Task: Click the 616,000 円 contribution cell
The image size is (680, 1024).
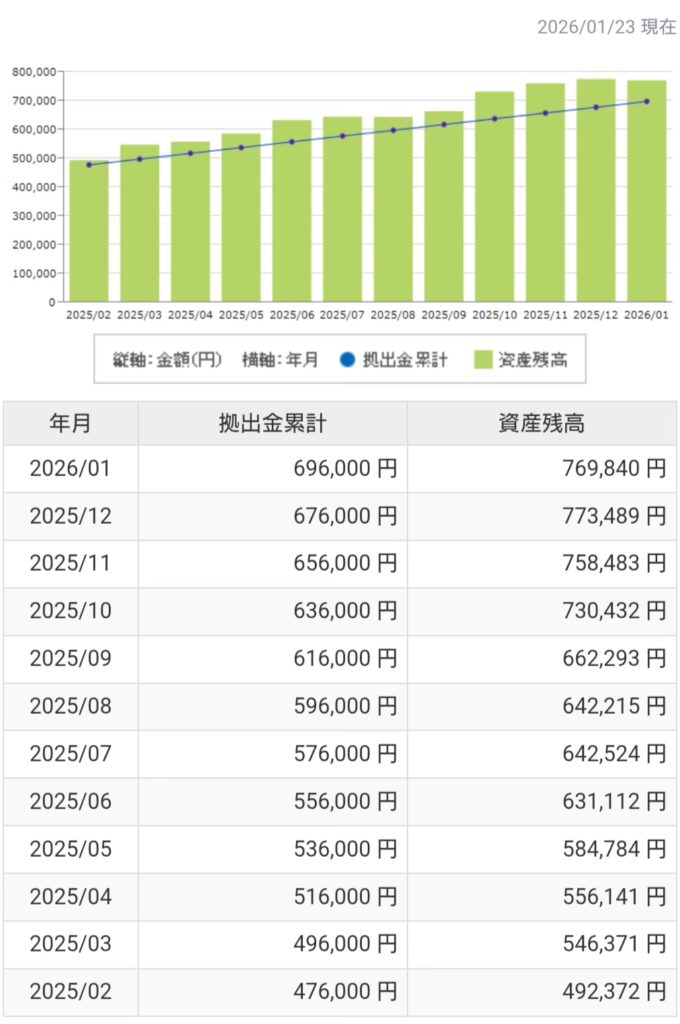Action: pyautogui.click(x=272, y=658)
